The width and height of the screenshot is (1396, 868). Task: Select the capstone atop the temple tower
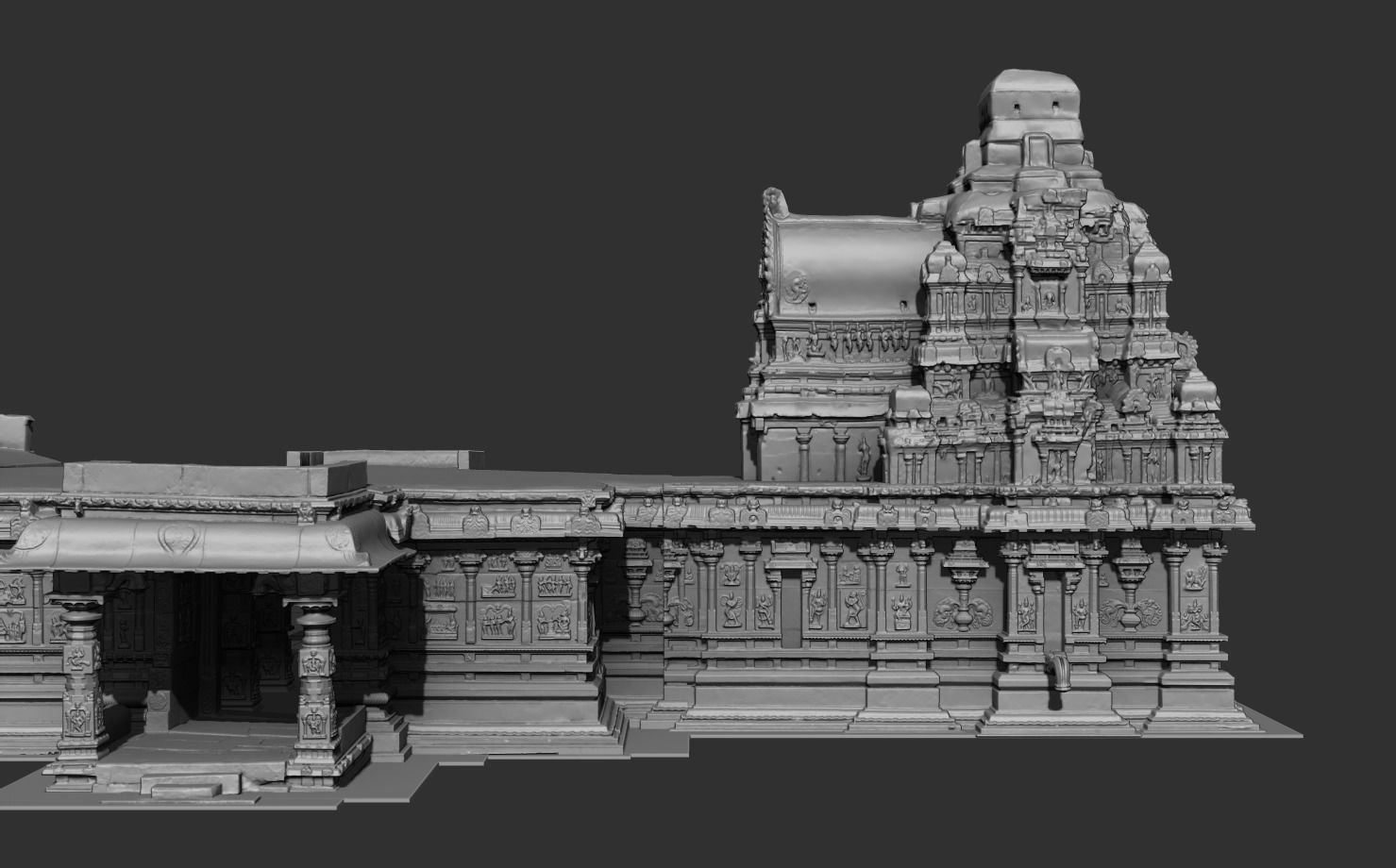tap(1030, 104)
